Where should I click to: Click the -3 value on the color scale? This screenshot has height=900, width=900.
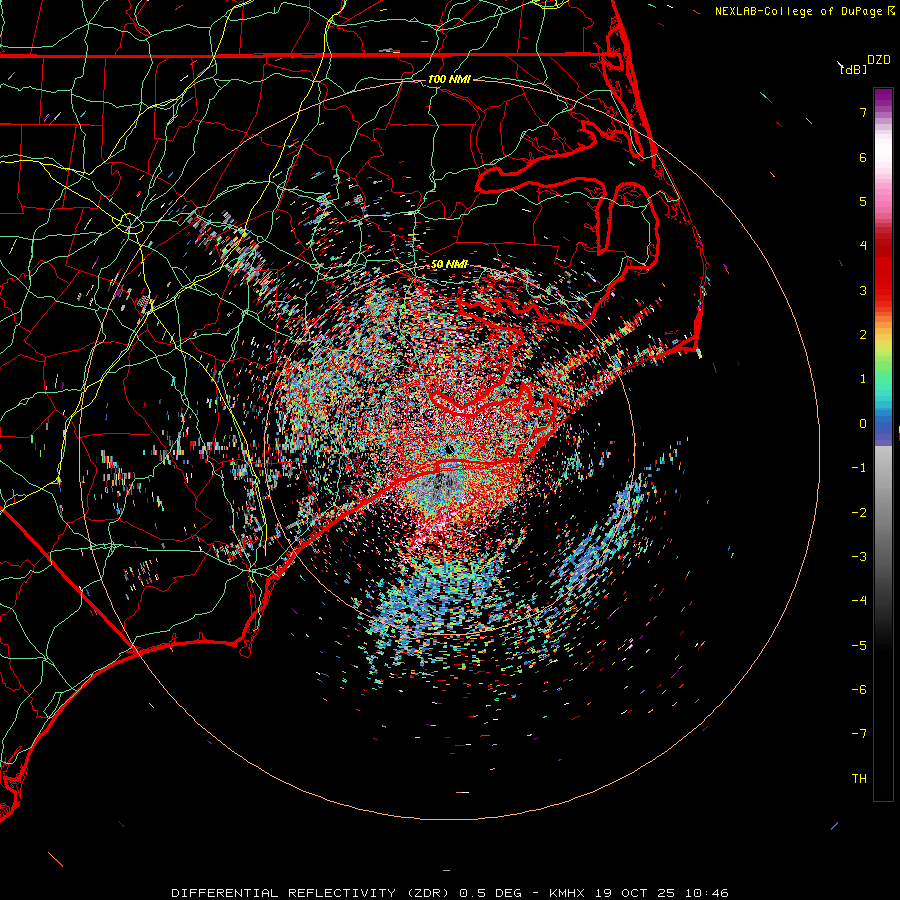tap(859, 557)
